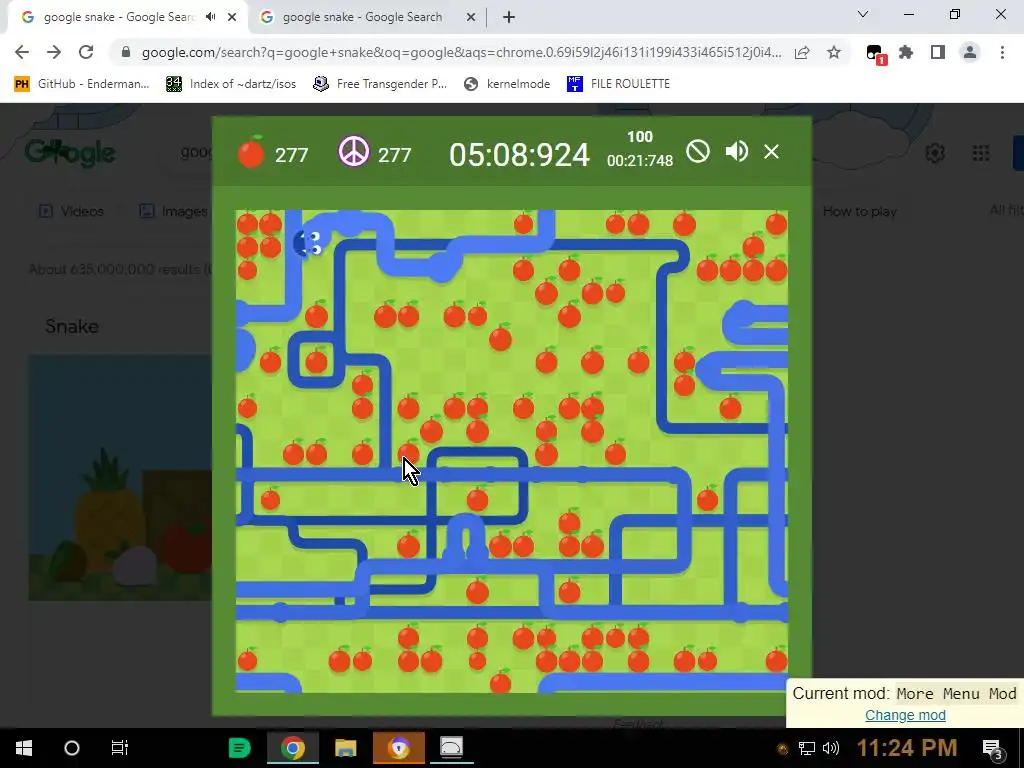
Task: Open File Explorer from the taskbar
Action: pyautogui.click(x=345, y=748)
